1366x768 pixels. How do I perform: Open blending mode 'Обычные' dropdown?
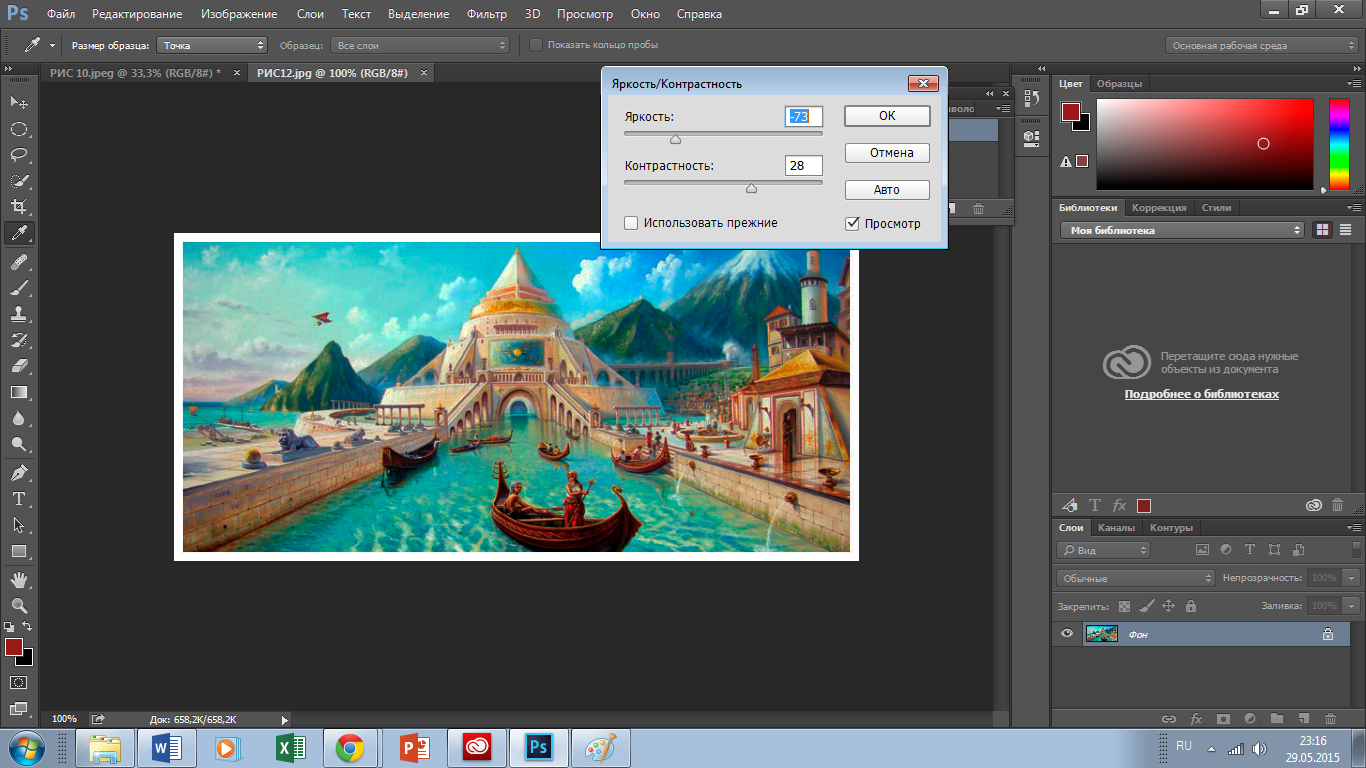1136,578
